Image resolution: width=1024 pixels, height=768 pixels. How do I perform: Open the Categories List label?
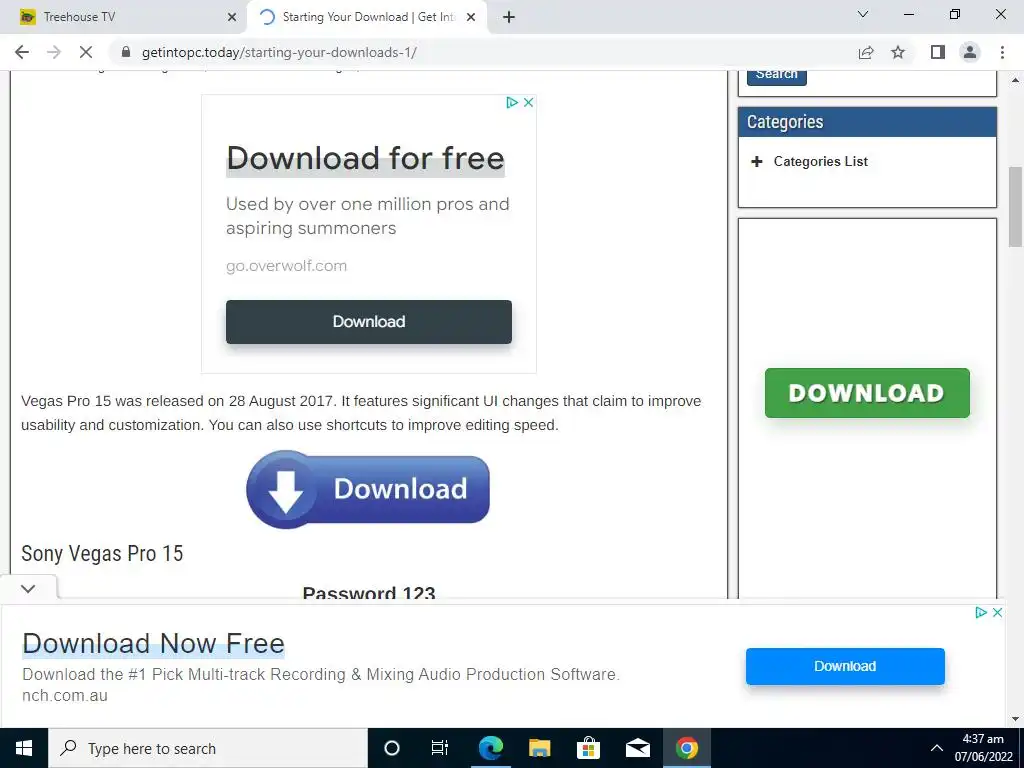[x=820, y=161]
